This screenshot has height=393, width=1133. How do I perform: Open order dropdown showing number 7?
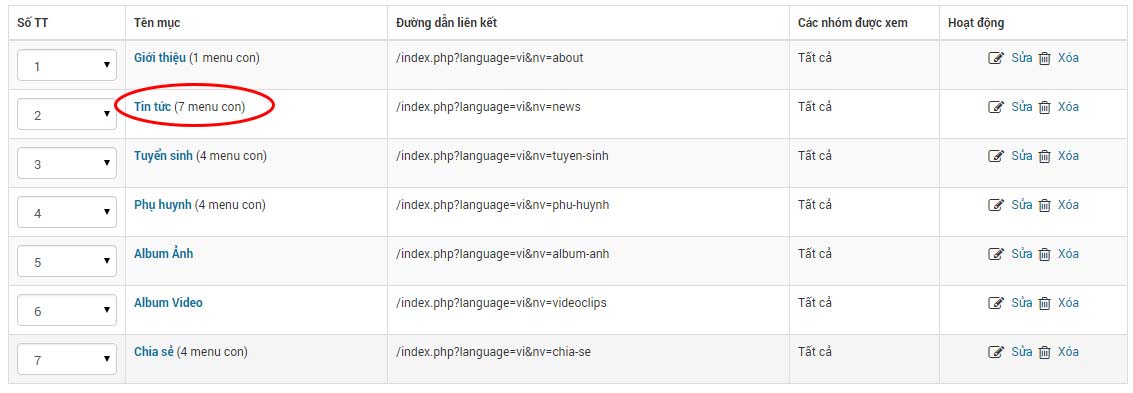[x=66, y=359]
